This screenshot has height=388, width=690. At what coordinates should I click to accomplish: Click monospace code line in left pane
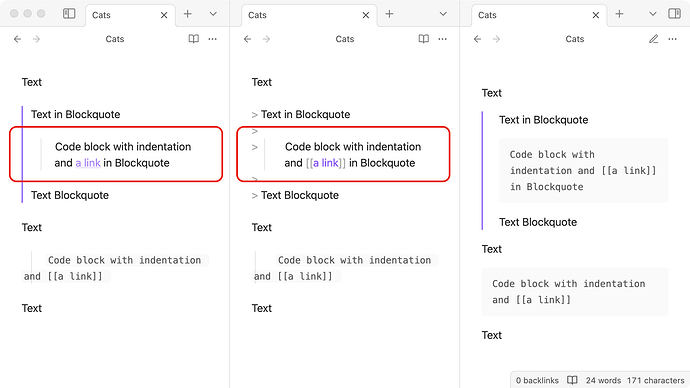[x=124, y=260]
